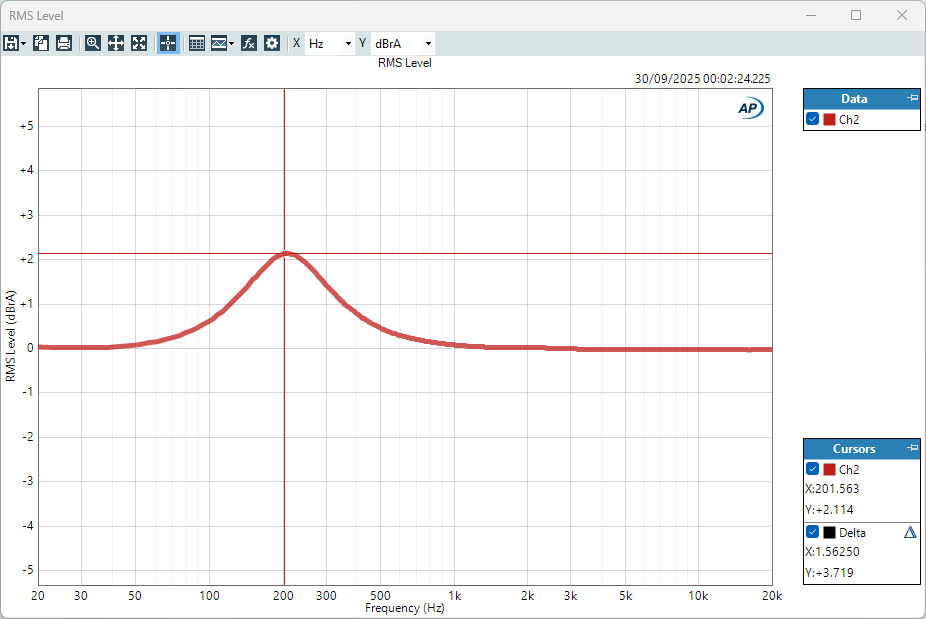This screenshot has height=619, width=926.
Task: Open the data table view icon
Action: 197,43
